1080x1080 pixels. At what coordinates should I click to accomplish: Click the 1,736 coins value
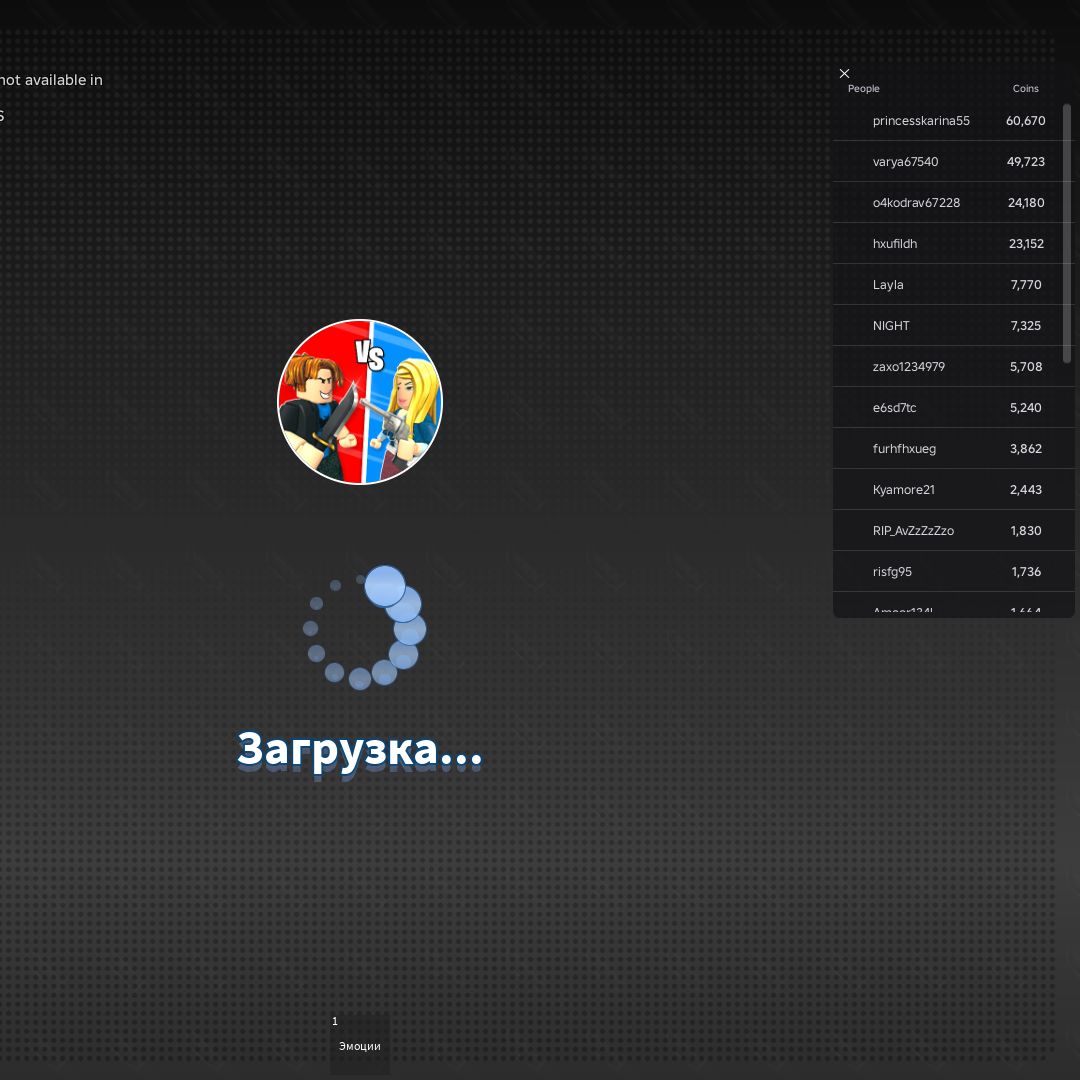point(1026,572)
